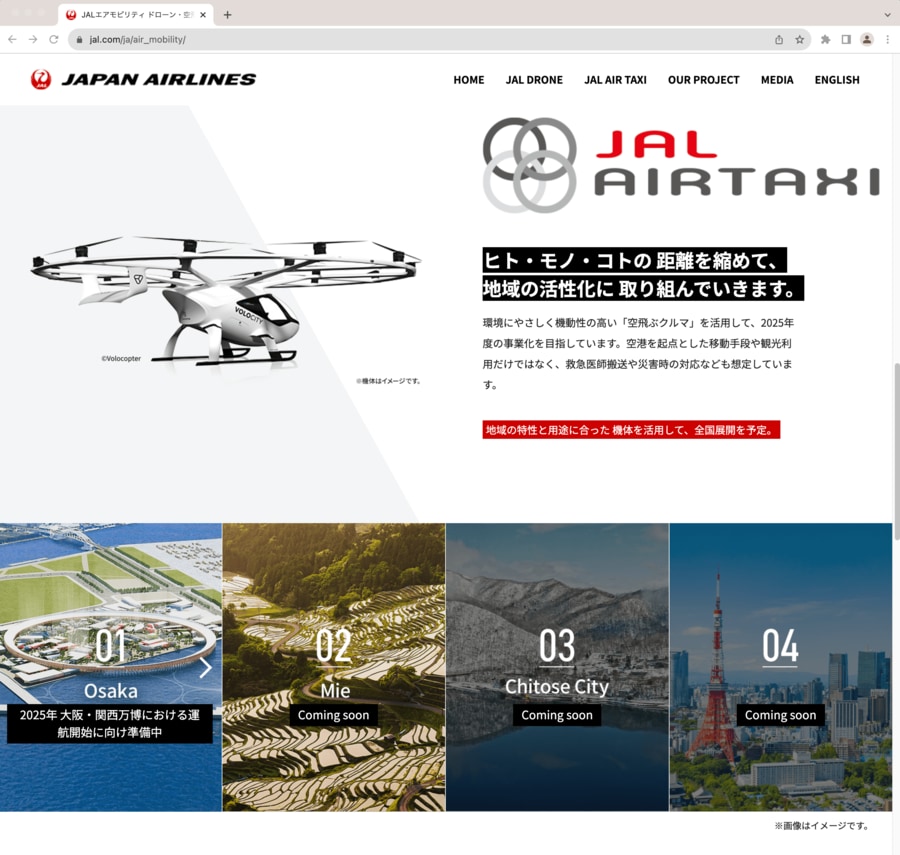Open the Chrome profile avatar
Screen dimensions: 900x855
pos(867,39)
